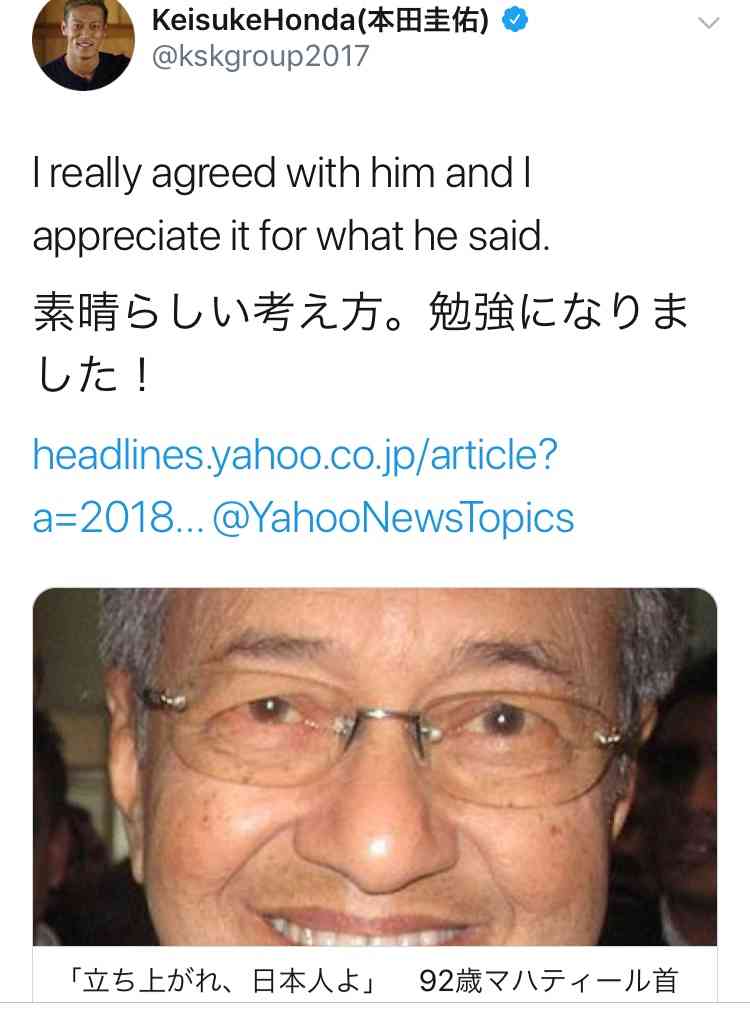Open the article preview photo card
Screen dimensions: 750x1014
pyautogui.click(x=375, y=767)
